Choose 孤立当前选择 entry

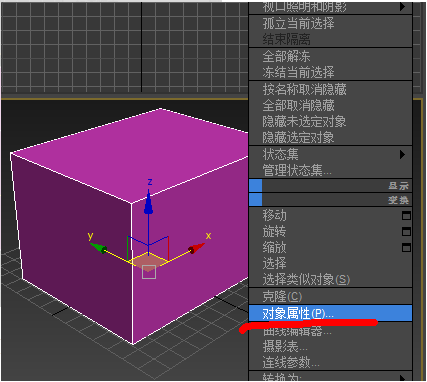pos(330,23)
